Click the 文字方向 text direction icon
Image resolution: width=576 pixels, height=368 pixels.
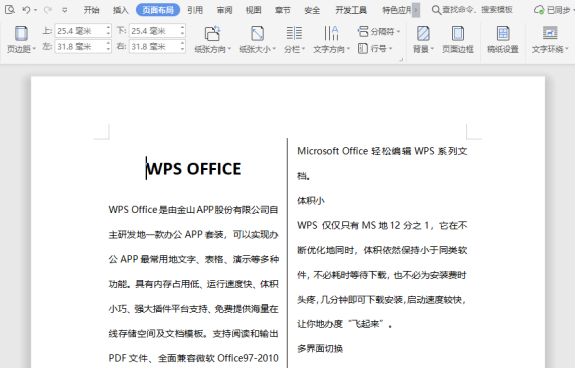331,33
